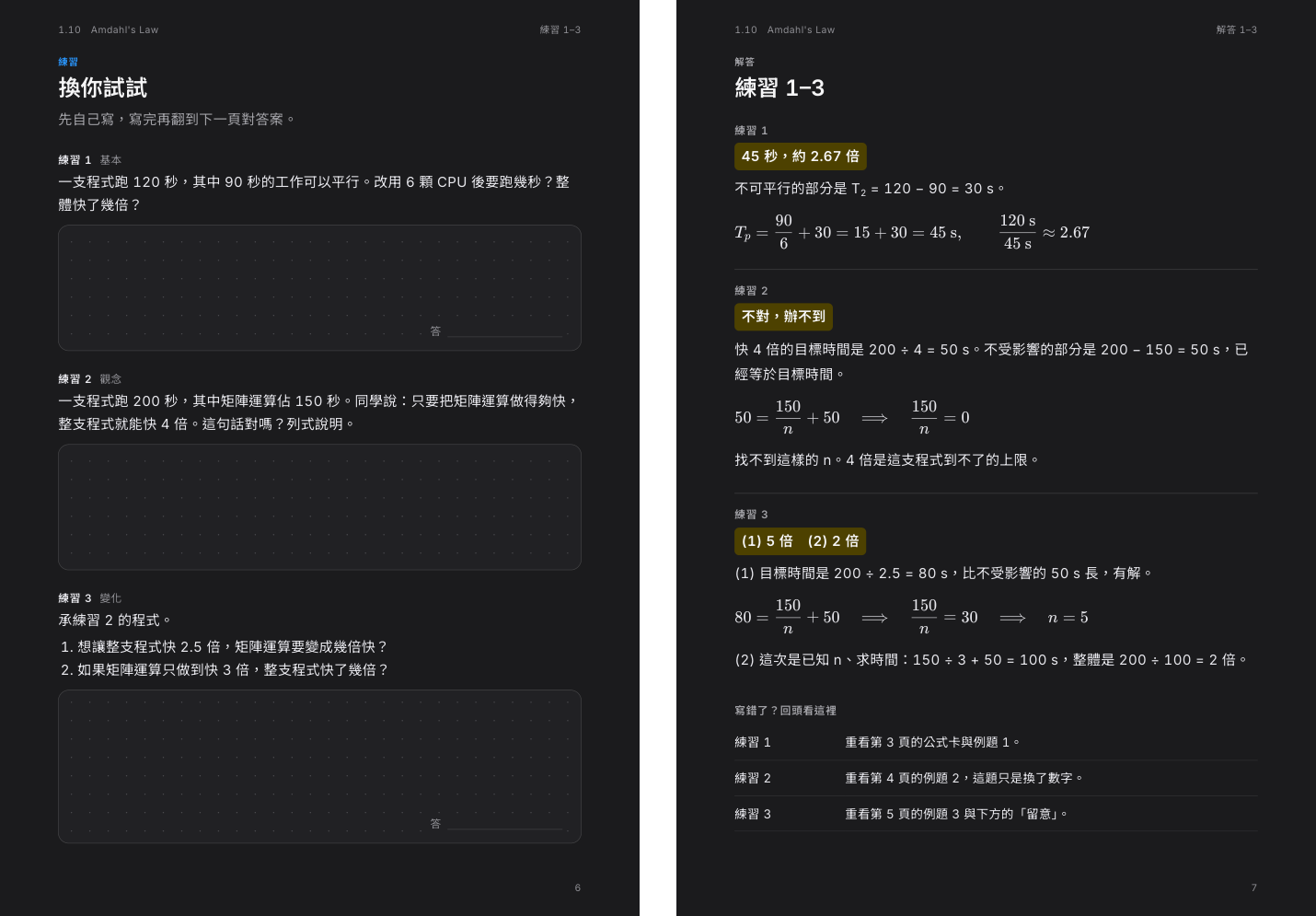Click the 練習 3 變化 heading
The image size is (1316, 916).
tap(90, 598)
